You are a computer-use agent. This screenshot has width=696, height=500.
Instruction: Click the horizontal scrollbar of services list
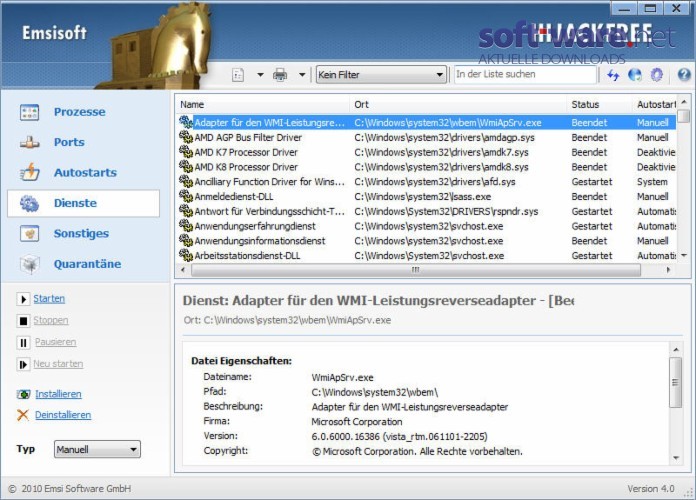415,270
